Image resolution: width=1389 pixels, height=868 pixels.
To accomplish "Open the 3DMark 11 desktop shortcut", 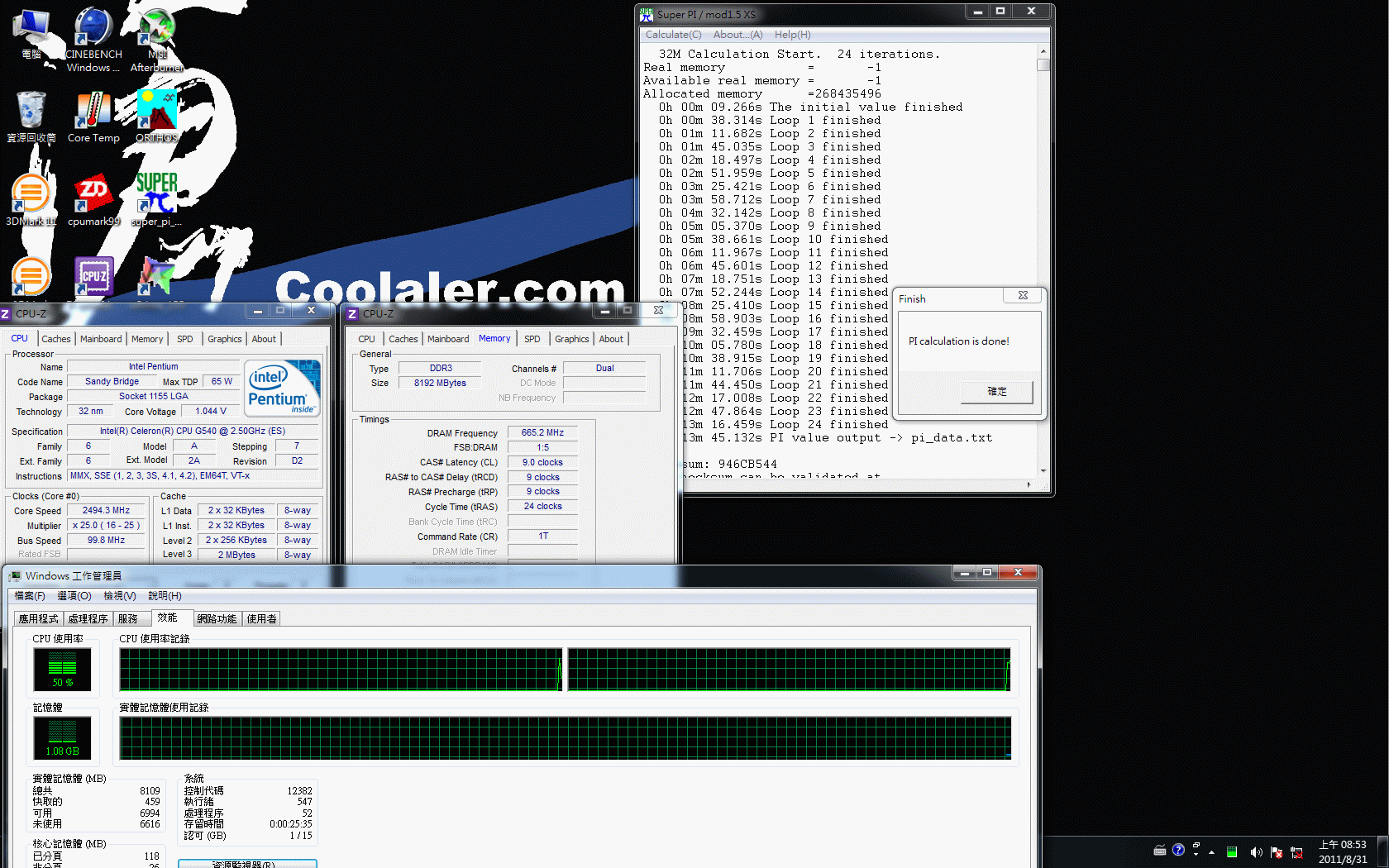I will (x=31, y=200).
